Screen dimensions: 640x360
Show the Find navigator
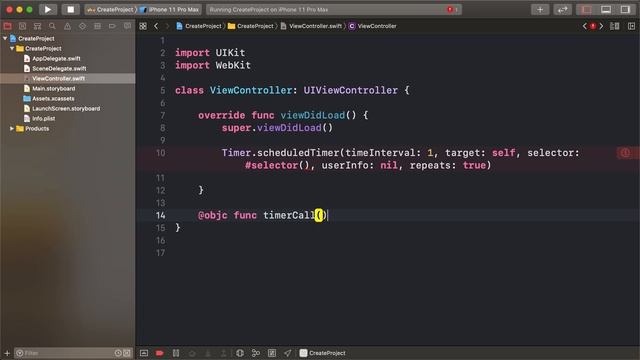(x=52, y=26)
